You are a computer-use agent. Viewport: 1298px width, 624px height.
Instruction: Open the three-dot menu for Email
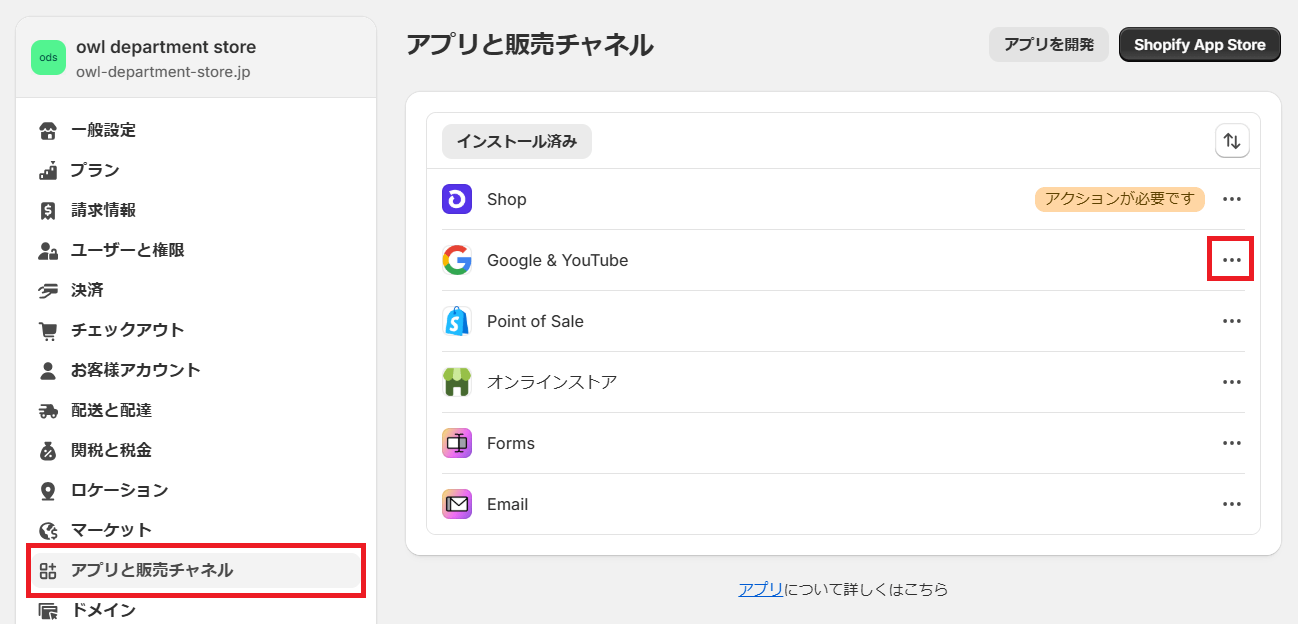[x=1231, y=504]
